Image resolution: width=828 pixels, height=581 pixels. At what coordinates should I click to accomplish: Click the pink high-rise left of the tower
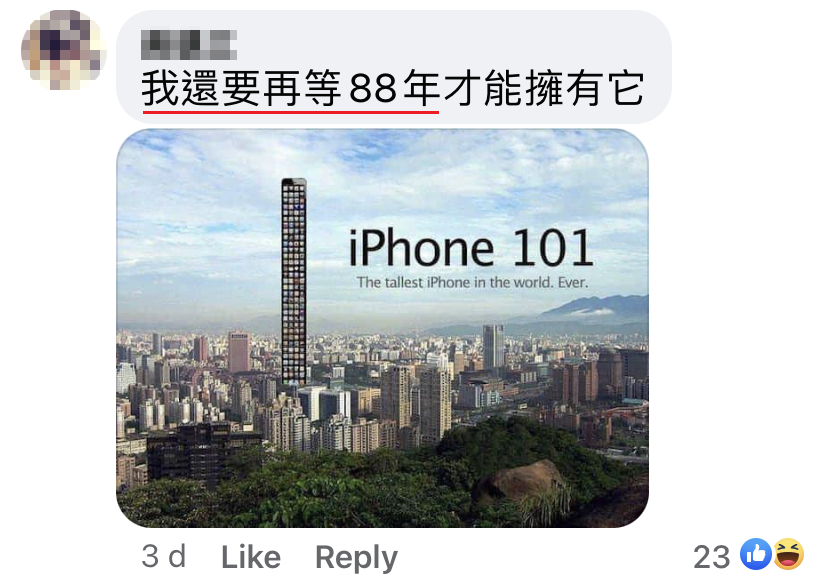[239, 352]
